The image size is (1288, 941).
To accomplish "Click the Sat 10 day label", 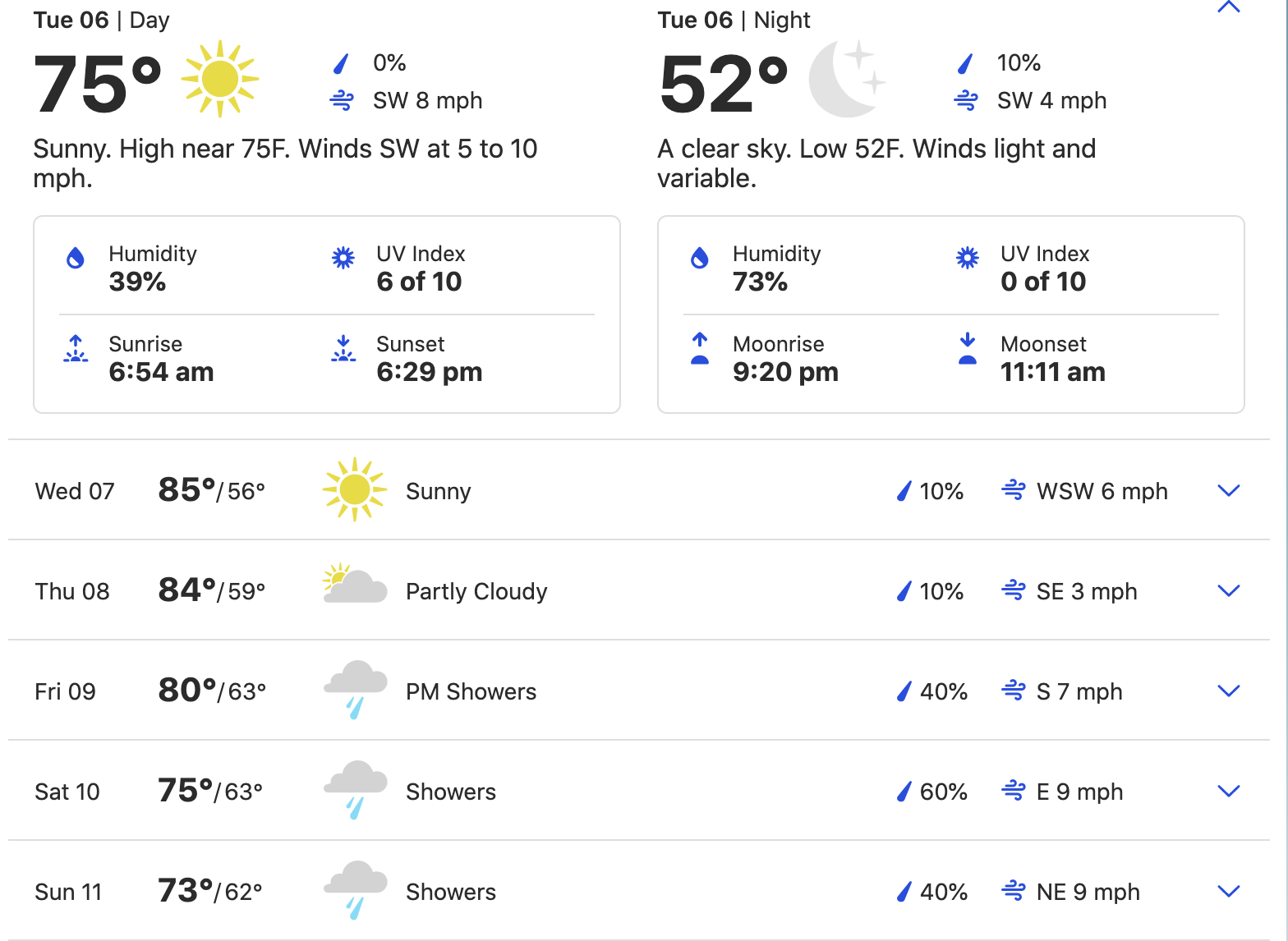I will pyautogui.click(x=67, y=792).
